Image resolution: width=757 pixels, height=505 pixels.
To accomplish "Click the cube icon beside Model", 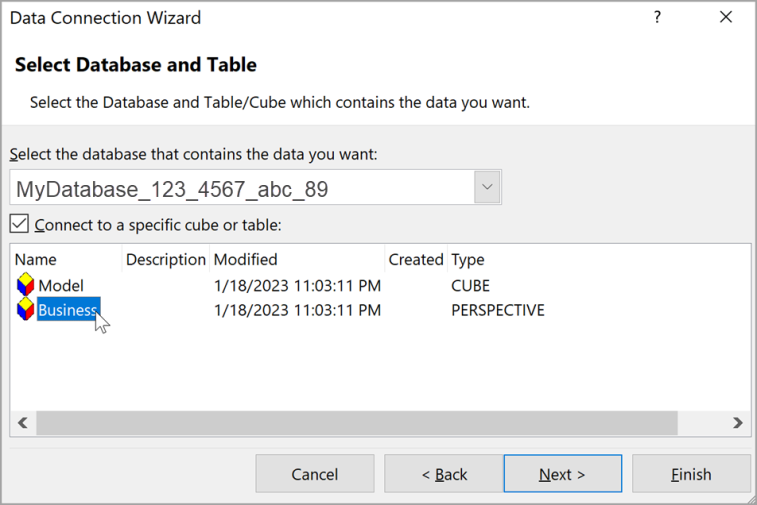I will coord(25,286).
